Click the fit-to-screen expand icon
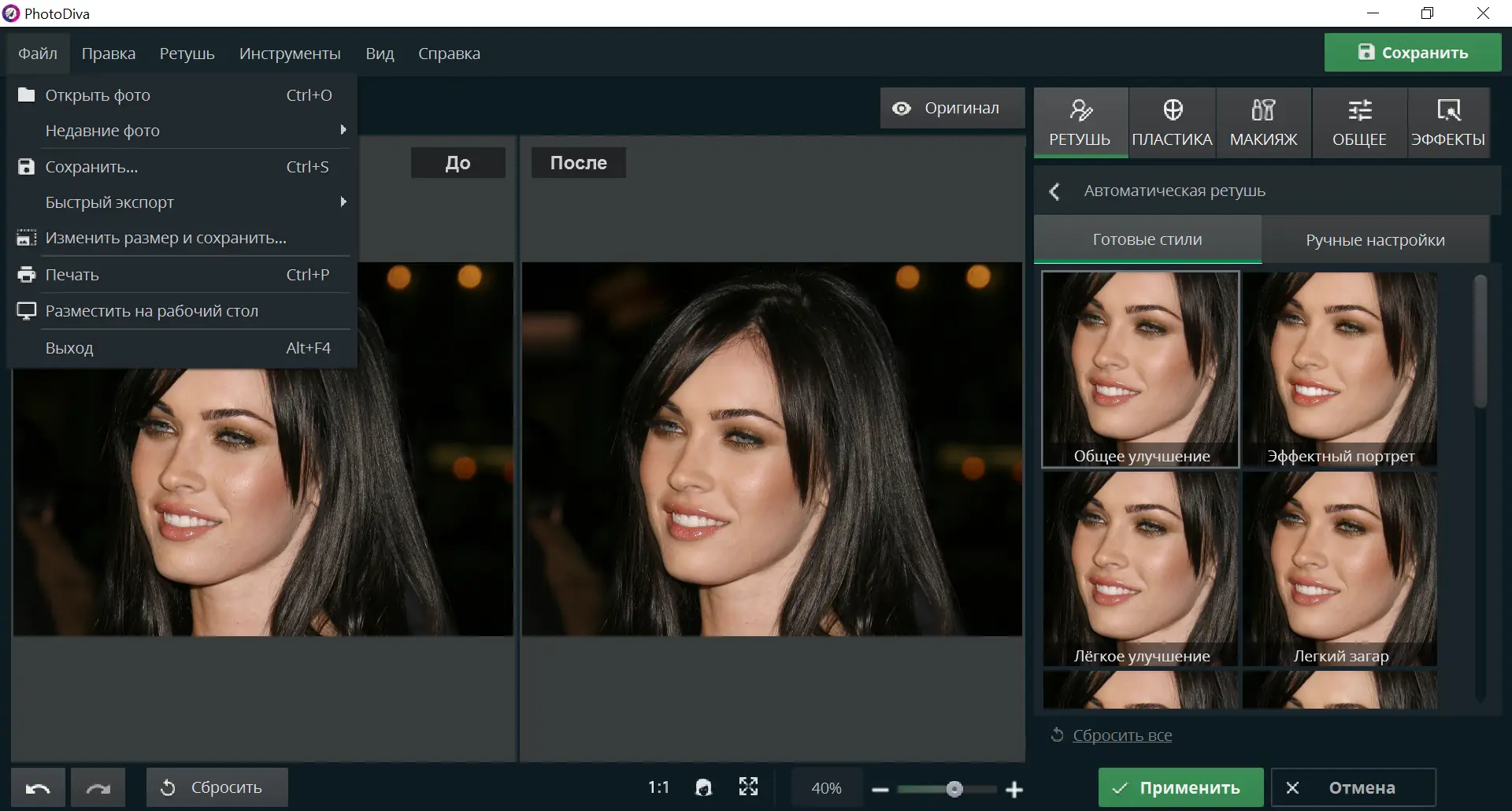 [749, 787]
